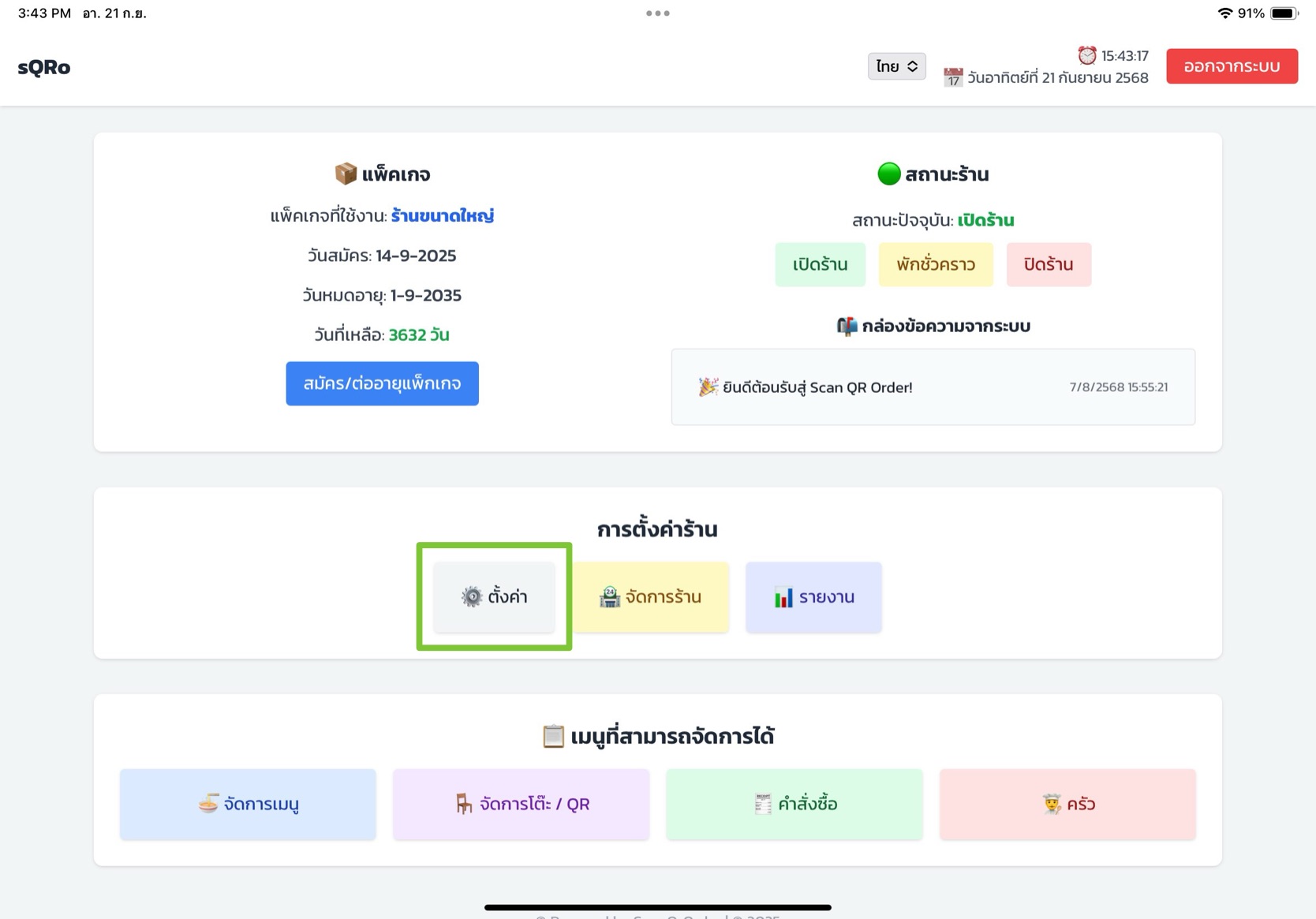This screenshot has width=1316, height=919.
Task: Click the bar chart icon on รายงาน
Action: pyautogui.click(x=783, y=597)
